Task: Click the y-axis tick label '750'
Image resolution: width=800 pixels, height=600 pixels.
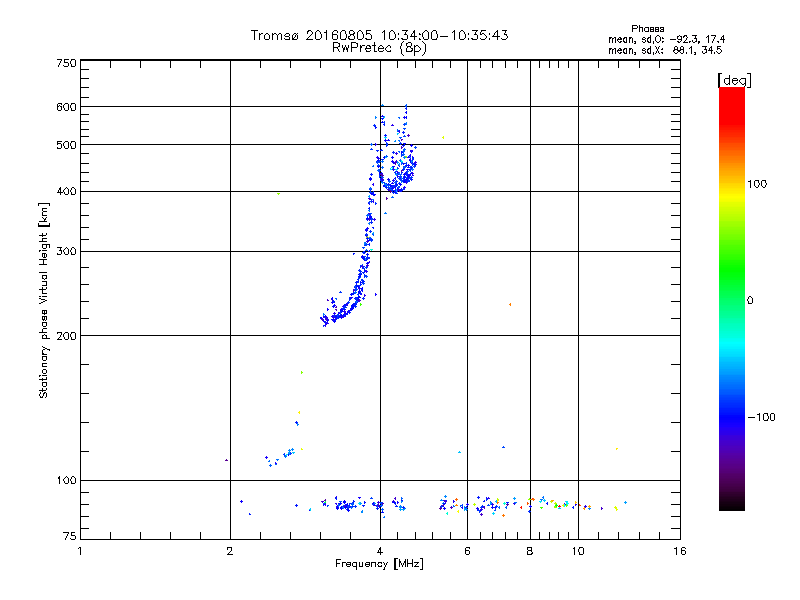Action: click(66, 63)
